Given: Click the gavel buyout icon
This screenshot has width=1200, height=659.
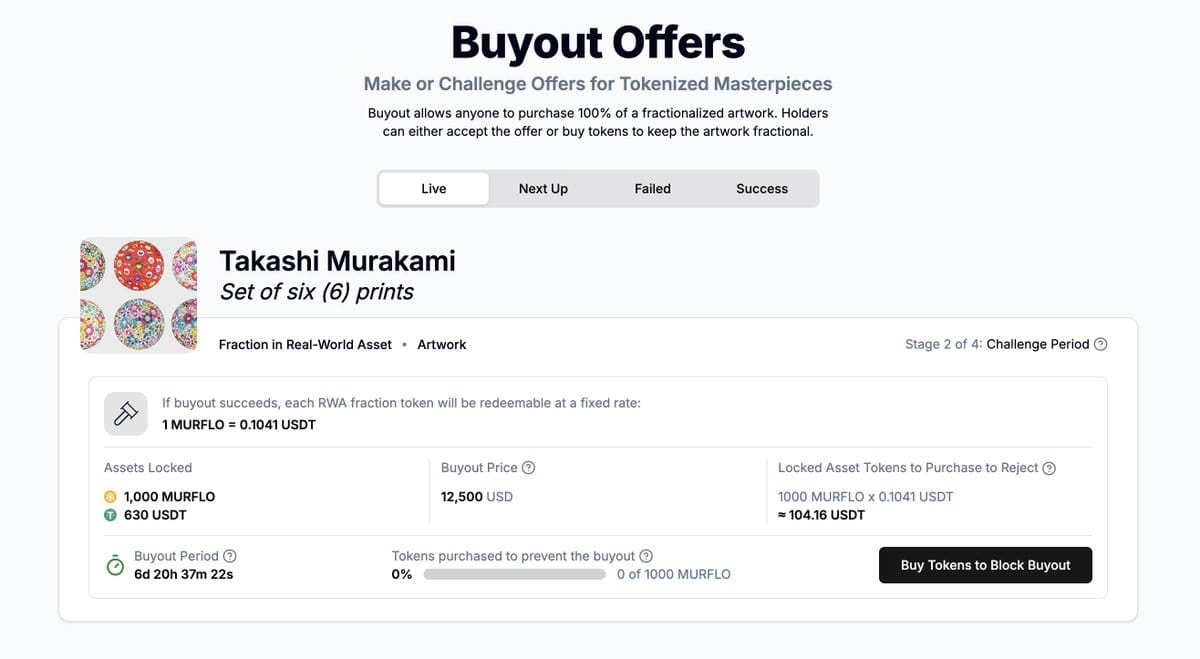Looking at the screenshot, I should coord(125,414).
